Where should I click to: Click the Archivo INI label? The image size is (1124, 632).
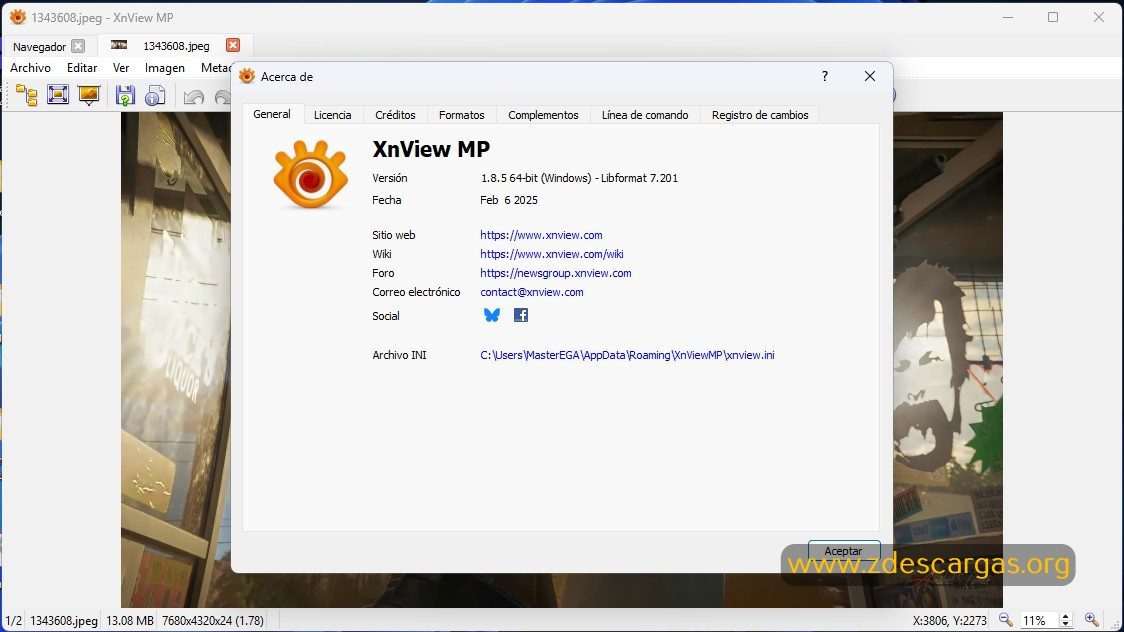tap(399, 355)
